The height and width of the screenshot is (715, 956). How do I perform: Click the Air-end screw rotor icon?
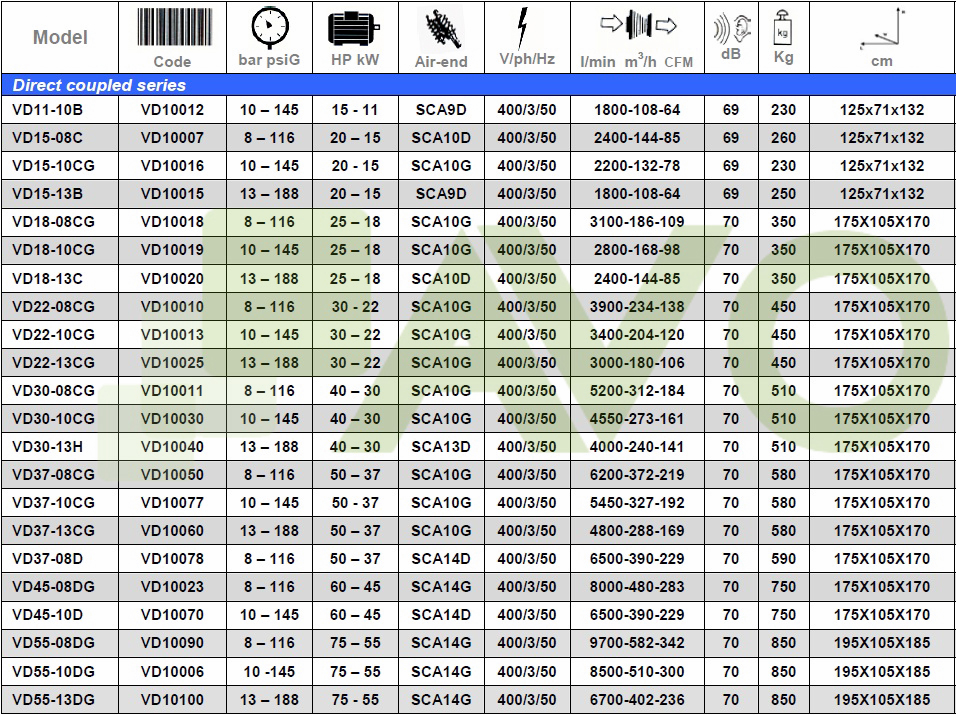coord(441,30)
